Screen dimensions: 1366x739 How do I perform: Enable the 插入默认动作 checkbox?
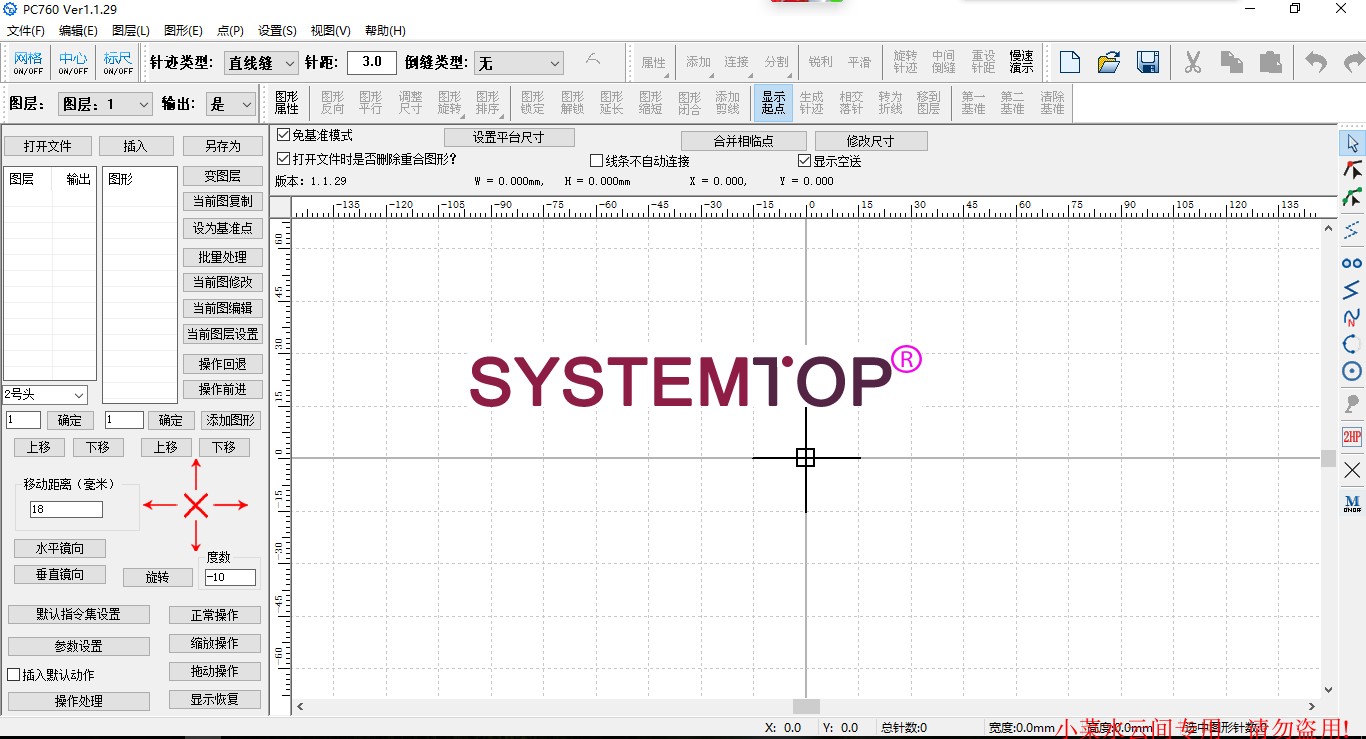coord(14,675)
